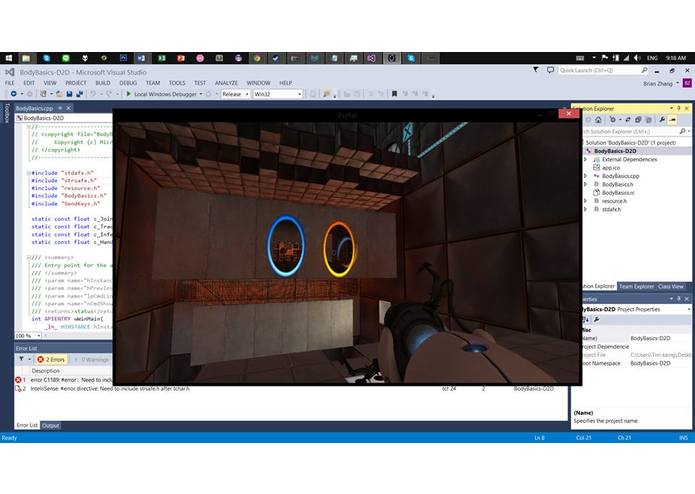This screenshot has width=695, height=494.
Task: Click the Save All toolbar icon
Action: coord(80,94)
